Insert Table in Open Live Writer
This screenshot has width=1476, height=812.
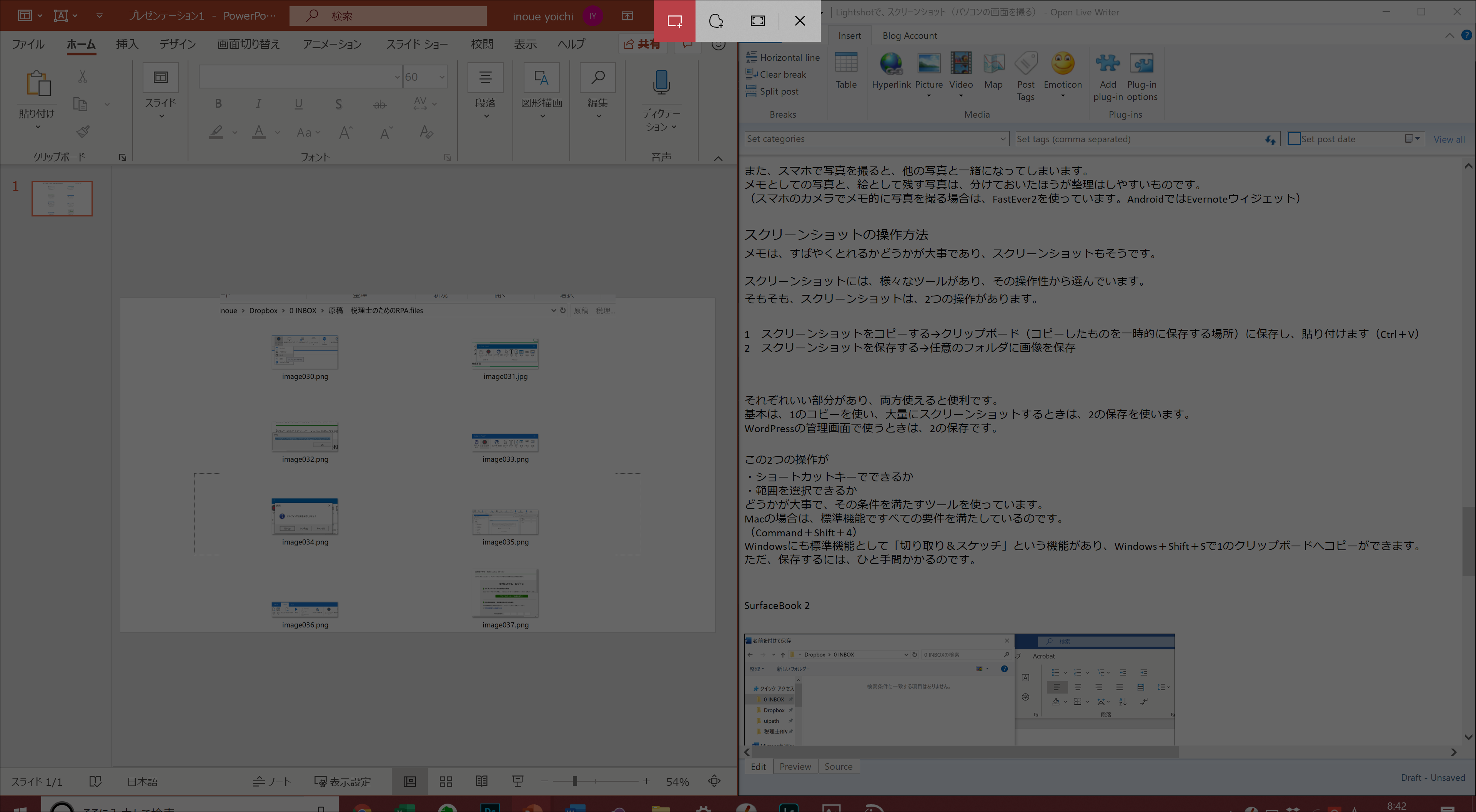point(846,70)
